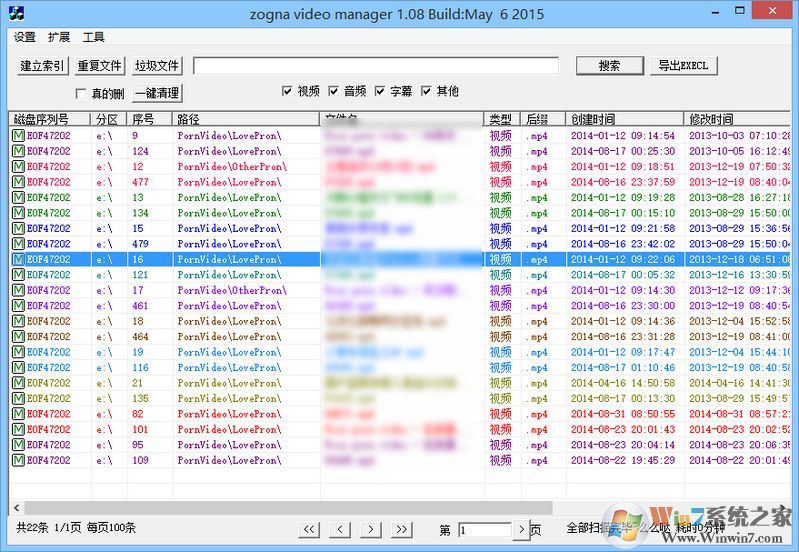The image size is (799, 552).
Task: Click the 建立索引 button
Action: [x=42, y=66]
